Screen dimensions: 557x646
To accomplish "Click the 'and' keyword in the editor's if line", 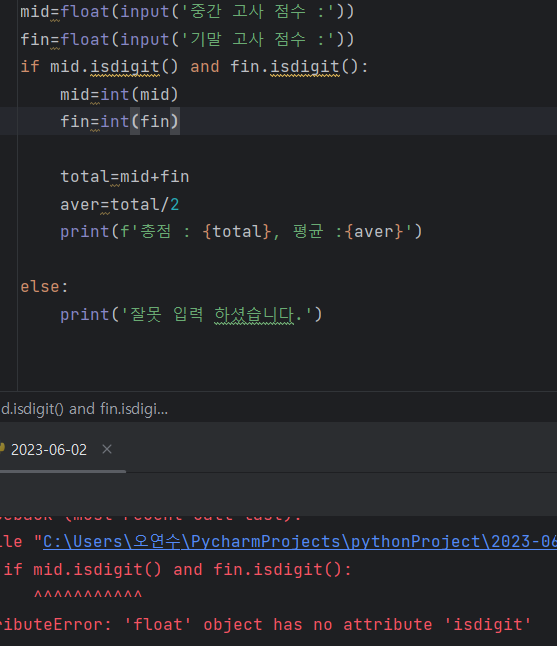I will tap(204, 67).
